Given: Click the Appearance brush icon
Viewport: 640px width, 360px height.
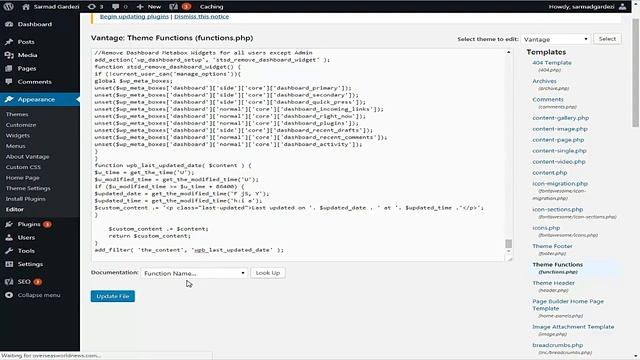Looking at the screenshot, I should (x=9, y=99).
